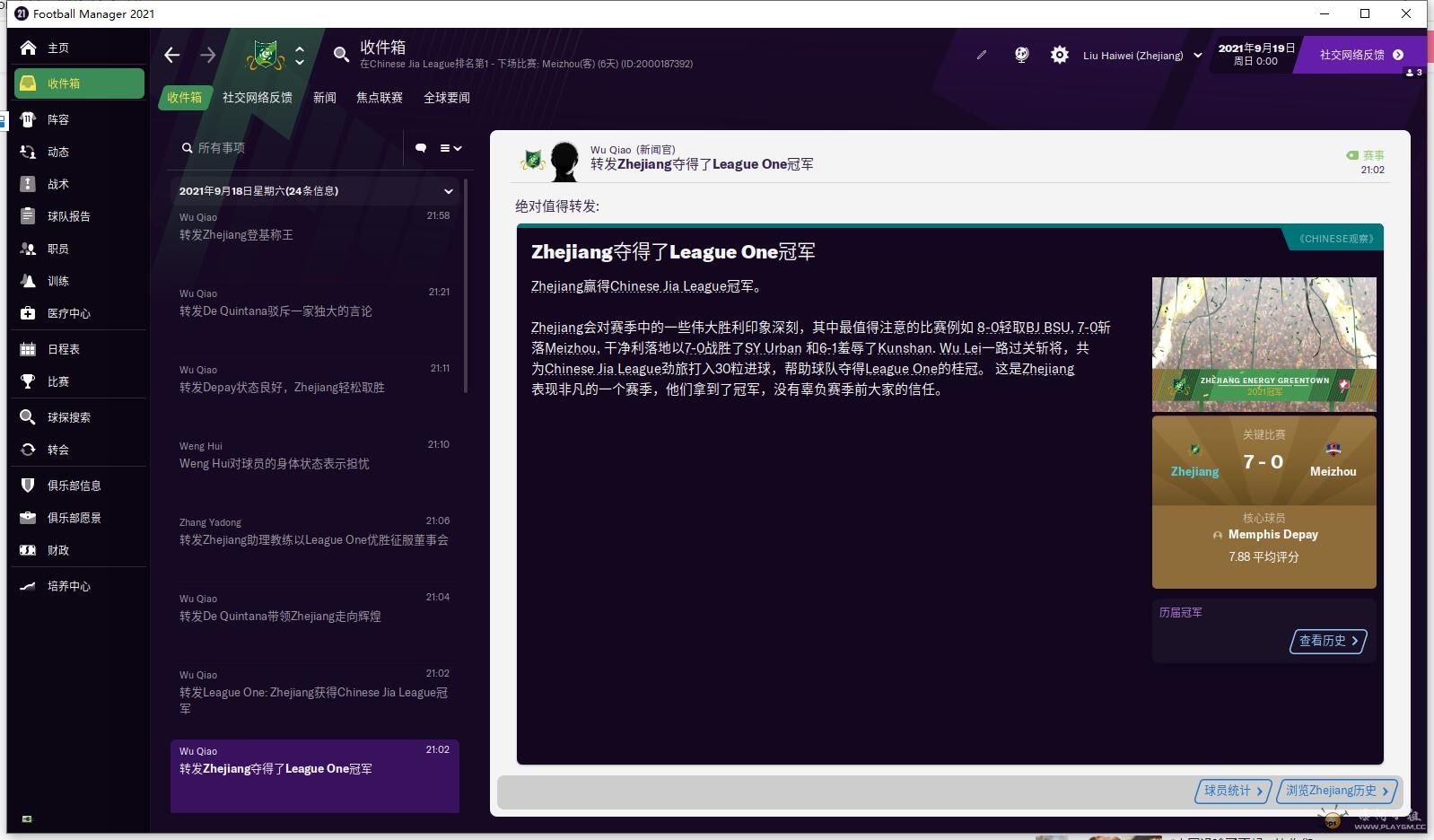Switch to the 新闻 tab
Viewport: 1434px width, 840px height.
325,98
